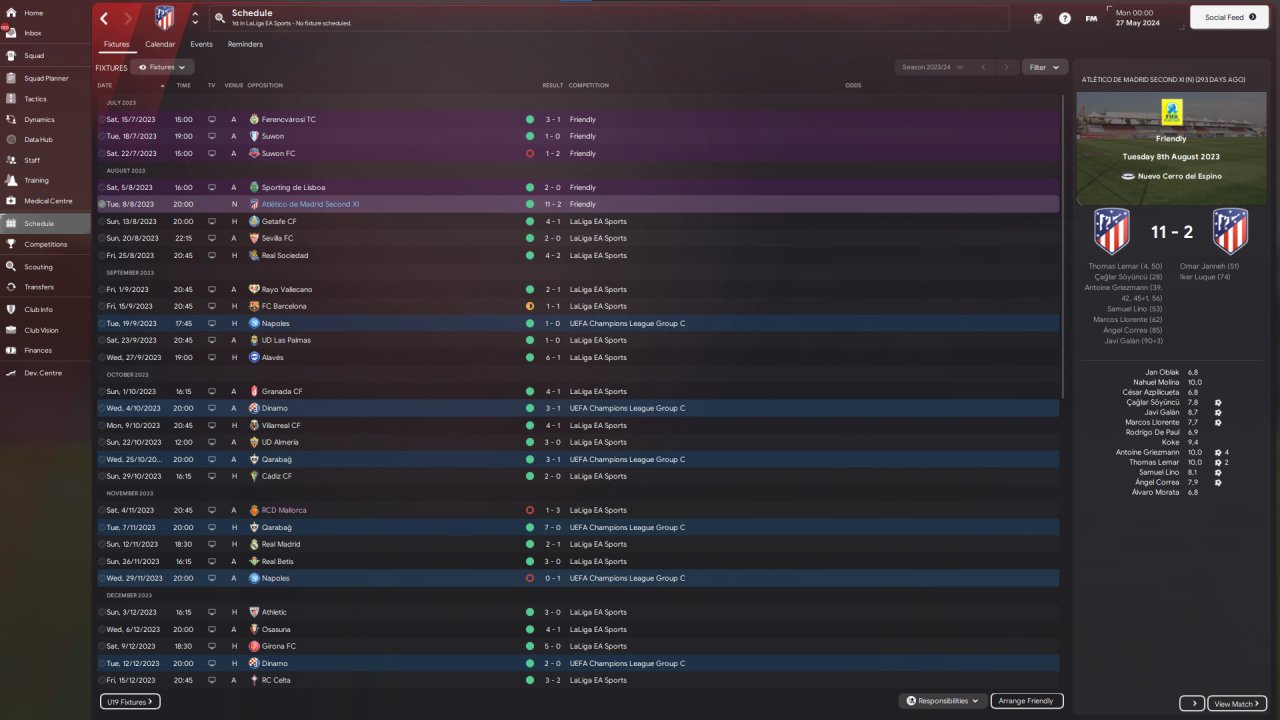Toggle the selector on the Girona FC row
Screen dimensions: 1280x720
pyautogui.click(x=102, y=647)
